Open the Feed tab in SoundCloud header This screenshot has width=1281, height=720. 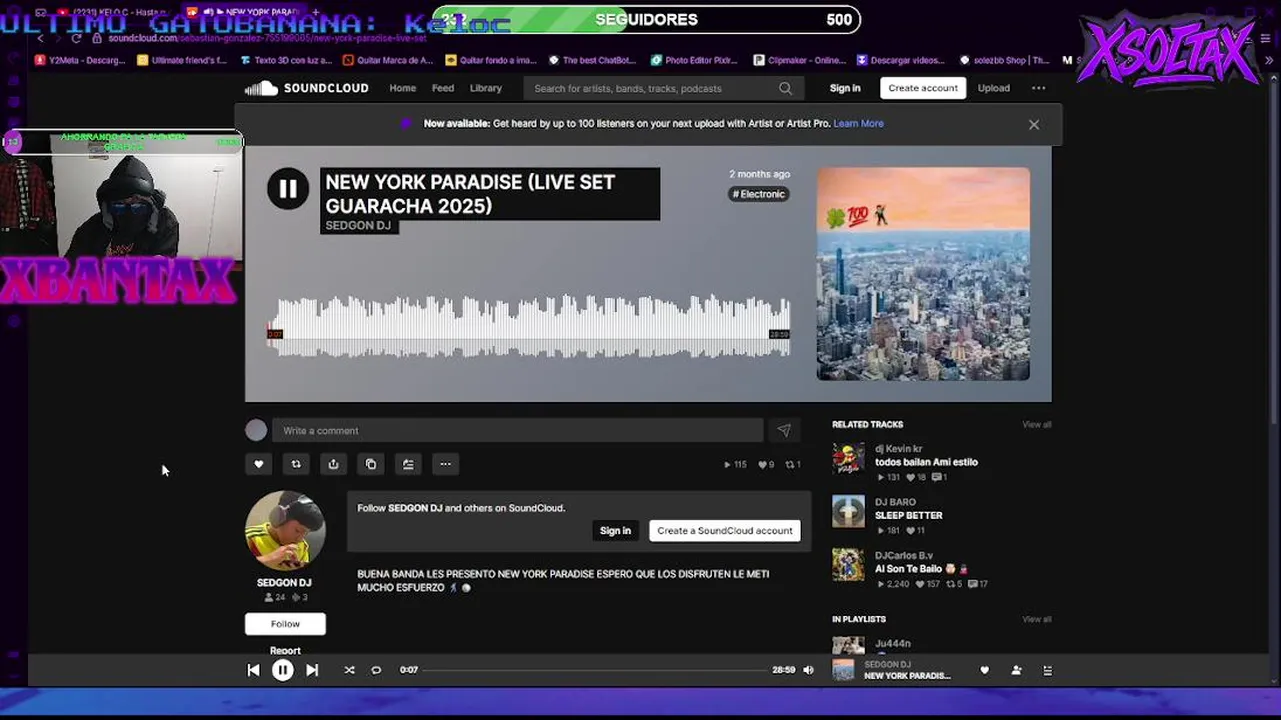point(443,88)
